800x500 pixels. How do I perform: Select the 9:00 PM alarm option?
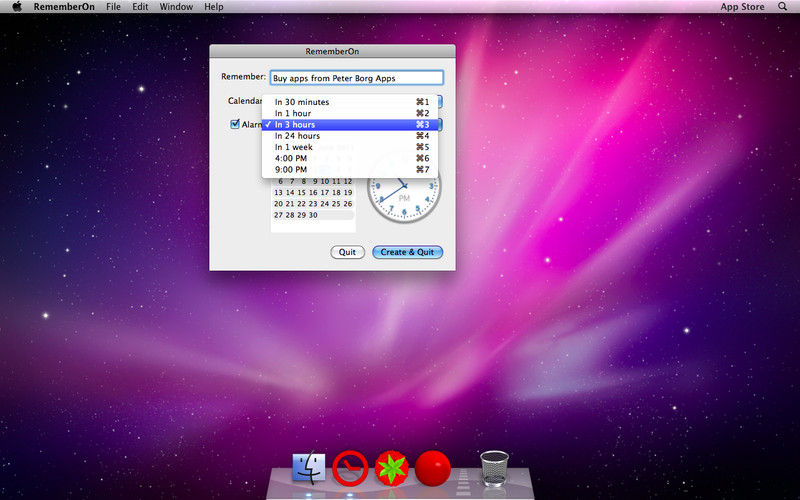350,169
